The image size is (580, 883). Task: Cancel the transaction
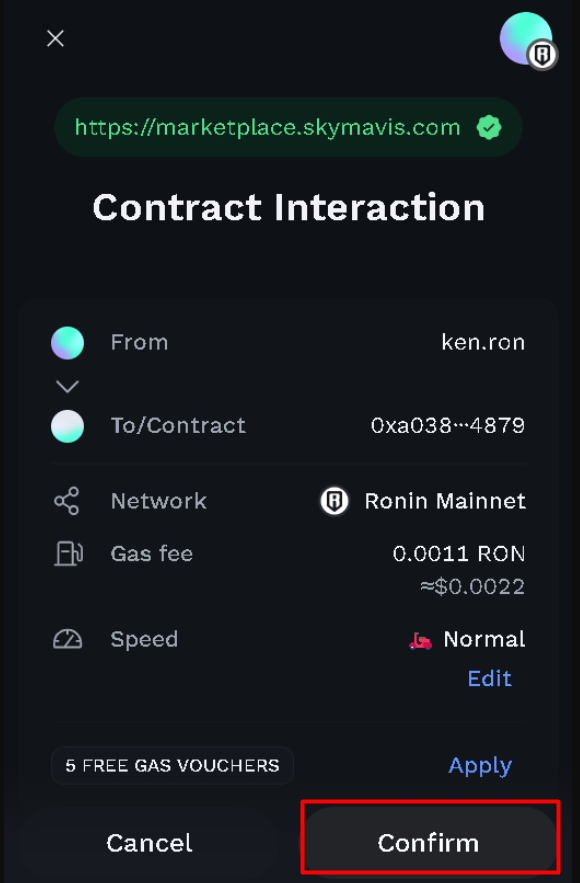click(x=149, y=843)
